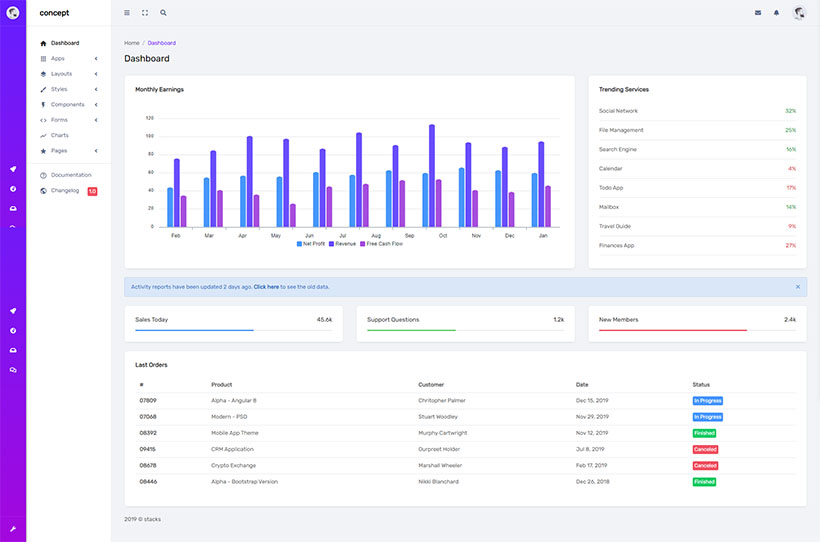Viewport: 820px width, 542px height.
Task: Click the wrench icon at sidebar bottom
Action: pyautogui.click(x=13, y=529)
